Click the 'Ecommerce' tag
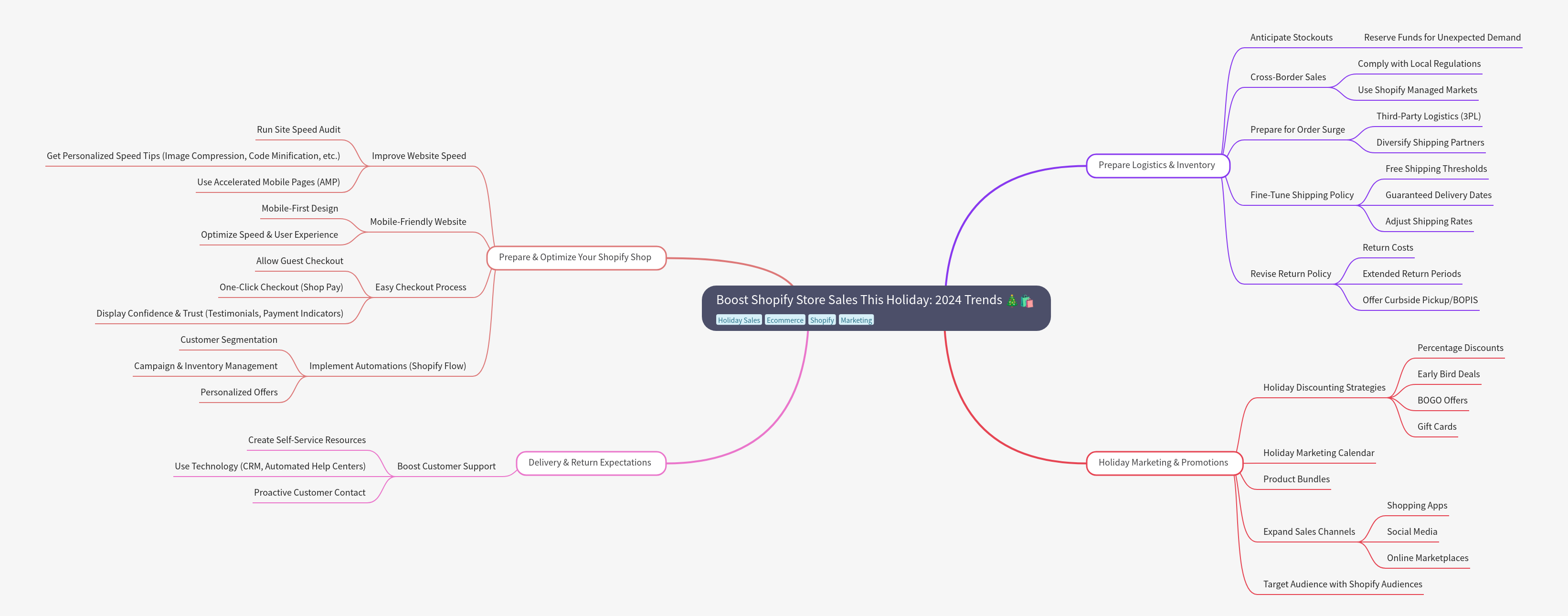This screenshot has width=1568, height=616. coord(784,320)
